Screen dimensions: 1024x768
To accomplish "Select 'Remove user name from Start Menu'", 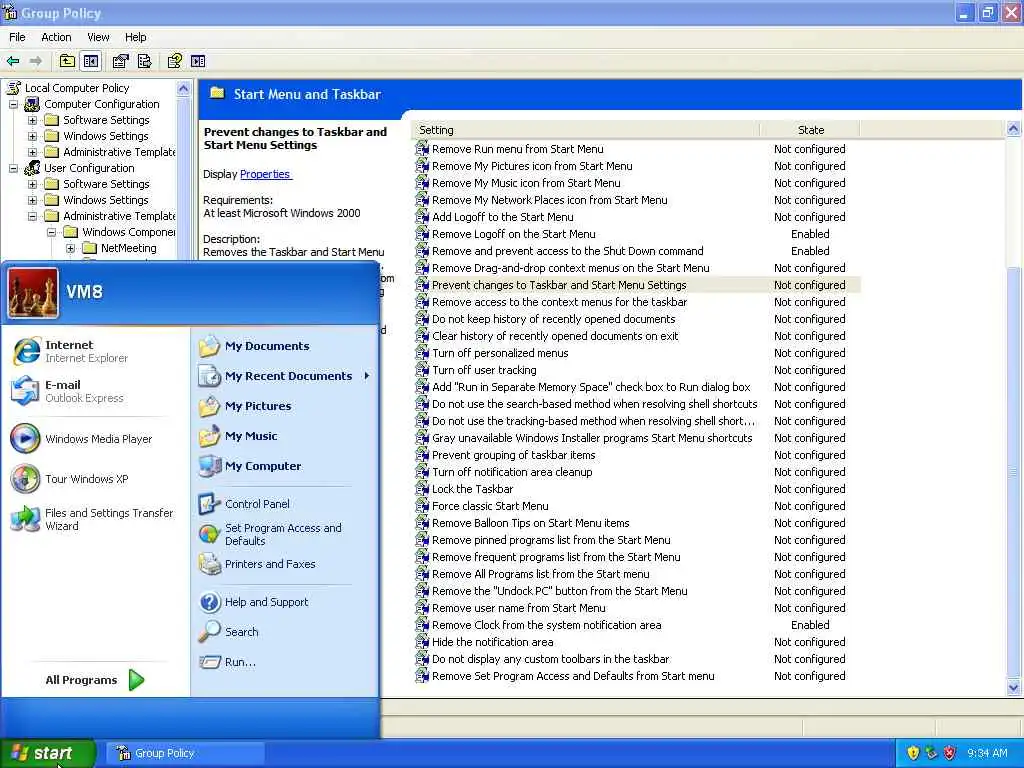I will (x=519, y=608).
